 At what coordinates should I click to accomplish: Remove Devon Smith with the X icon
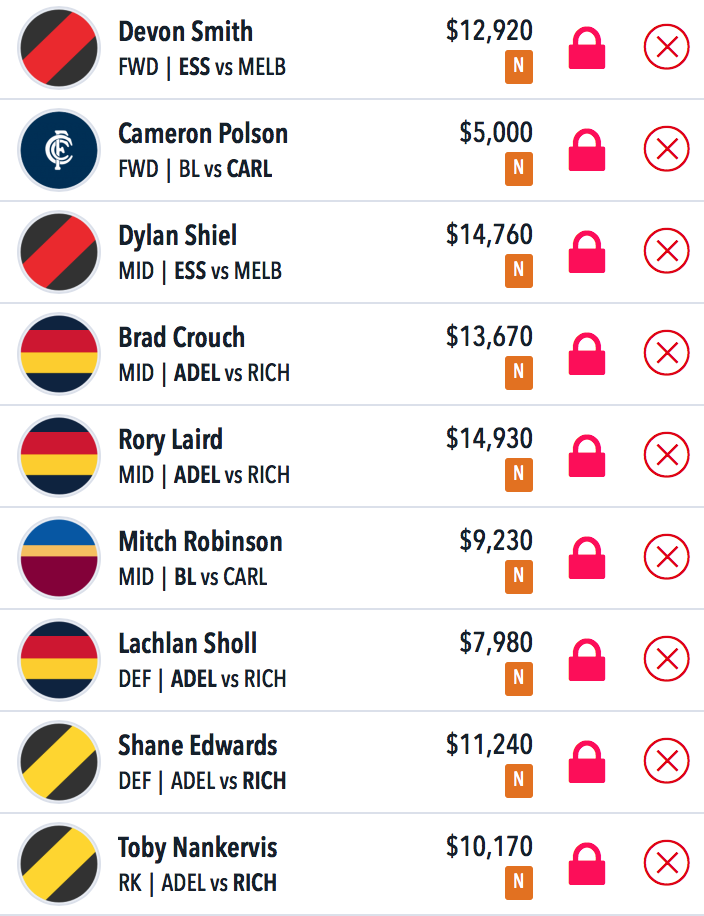667,47
